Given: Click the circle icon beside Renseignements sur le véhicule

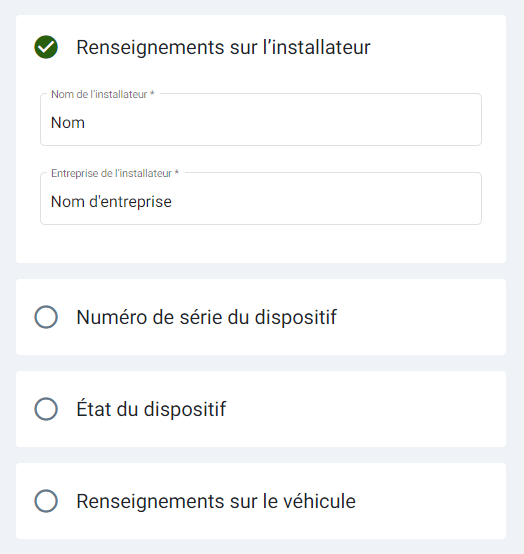Looking at the screenshot, I should tap(46, 501).
